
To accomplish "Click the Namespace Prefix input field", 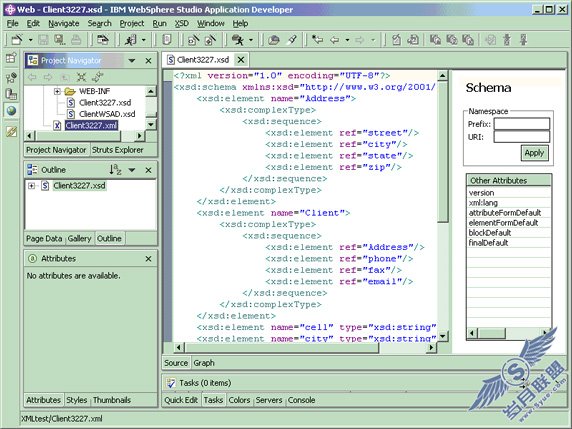I will [522, 124].
